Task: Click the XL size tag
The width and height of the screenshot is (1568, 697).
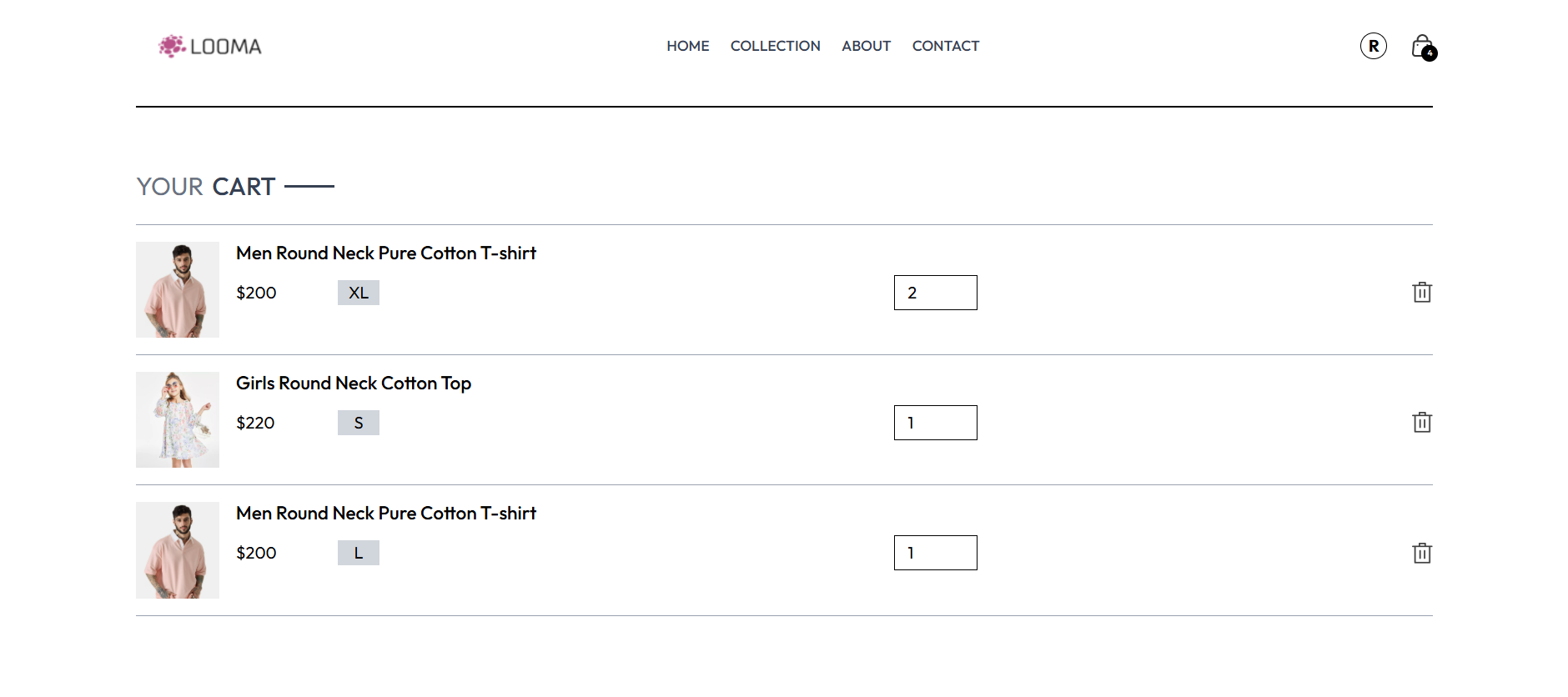Action: (359, 293)
